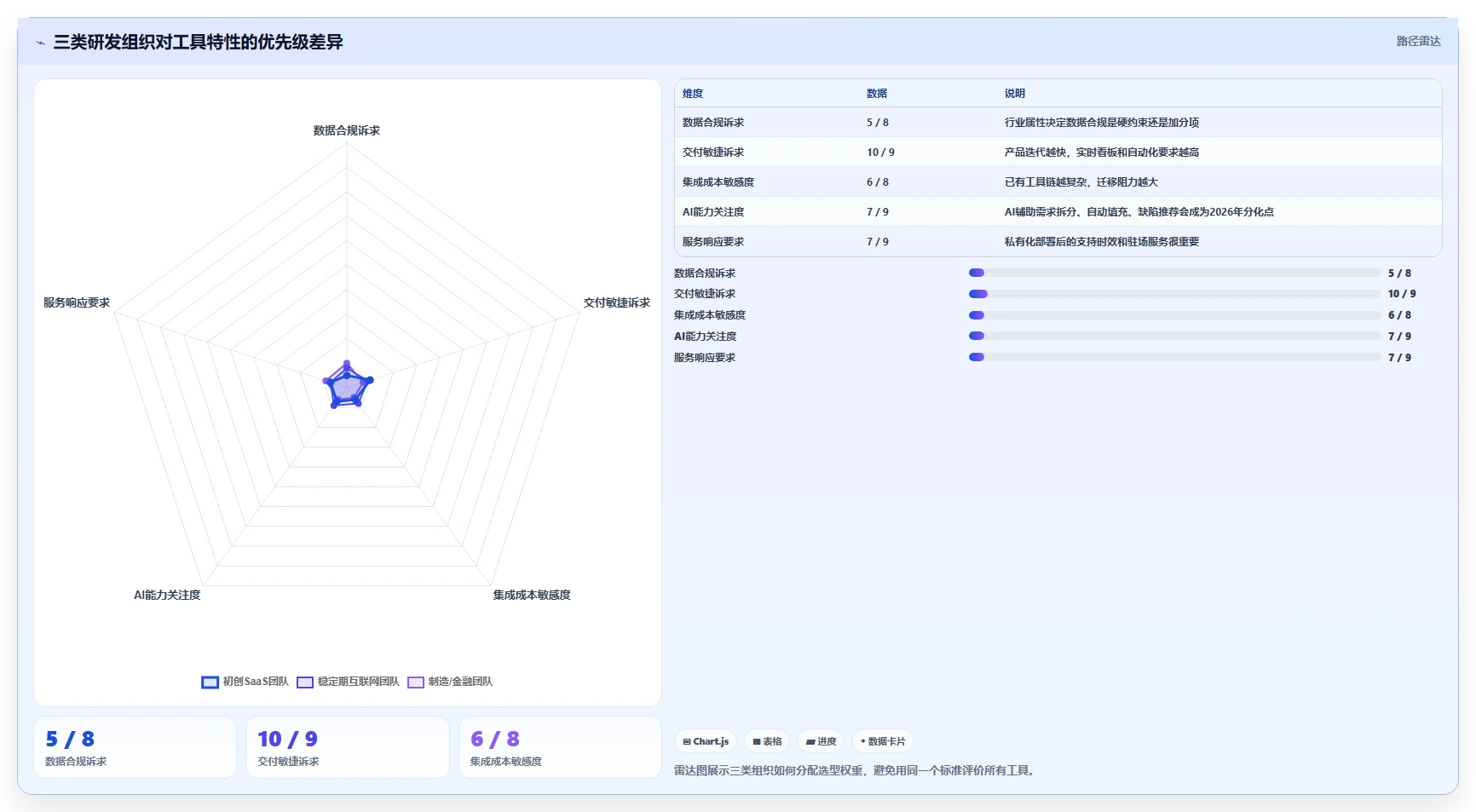This screenshot has height=812, width=1476.
Task: Click radar axis label AI能力关注度
Action: (x=167, y=595)
